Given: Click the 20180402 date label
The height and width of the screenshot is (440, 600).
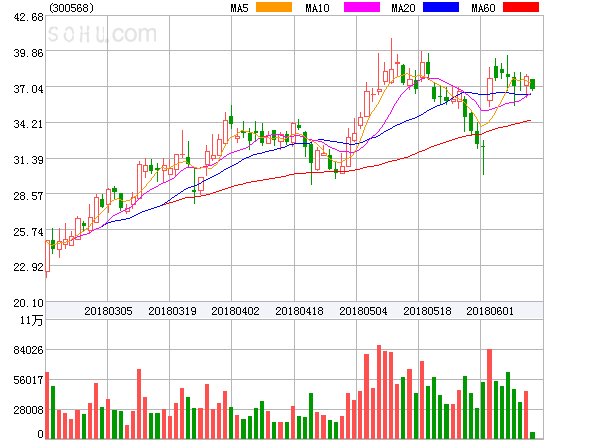Looking at the screenshot, I should click(x=235, y=311).
